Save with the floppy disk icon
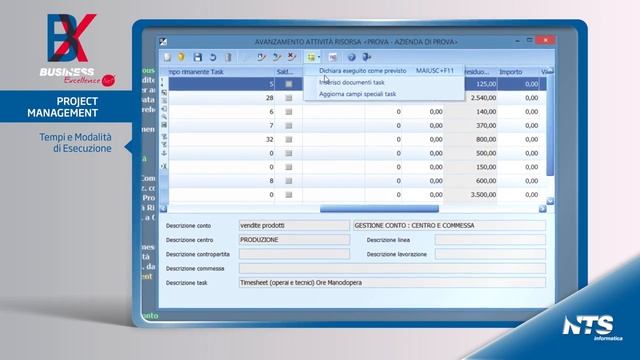 198,57
